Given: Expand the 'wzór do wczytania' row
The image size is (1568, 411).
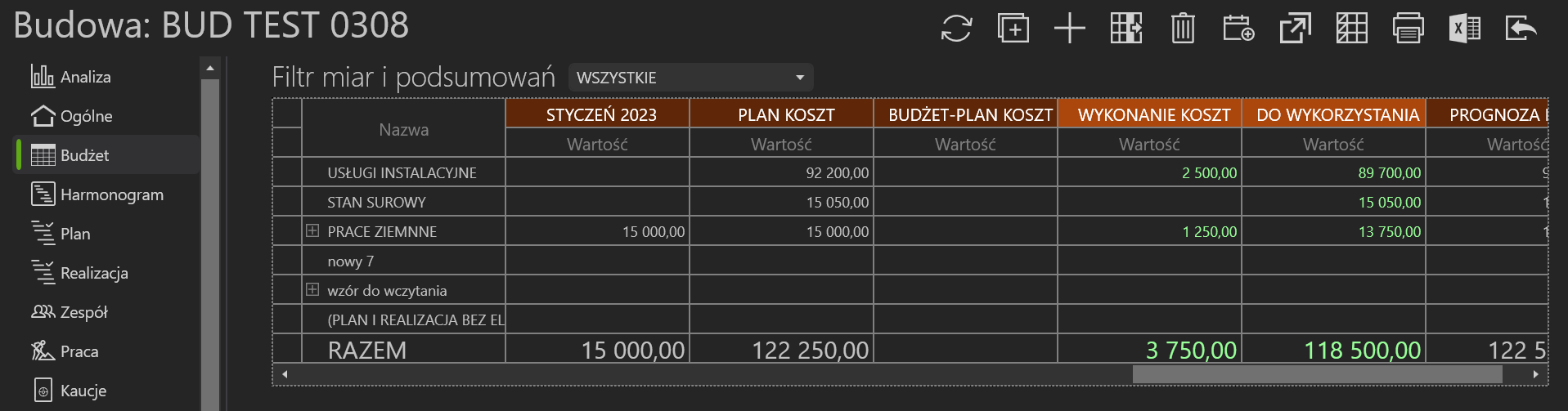Looking at the screenshot, I should click(x=312, y=290).
